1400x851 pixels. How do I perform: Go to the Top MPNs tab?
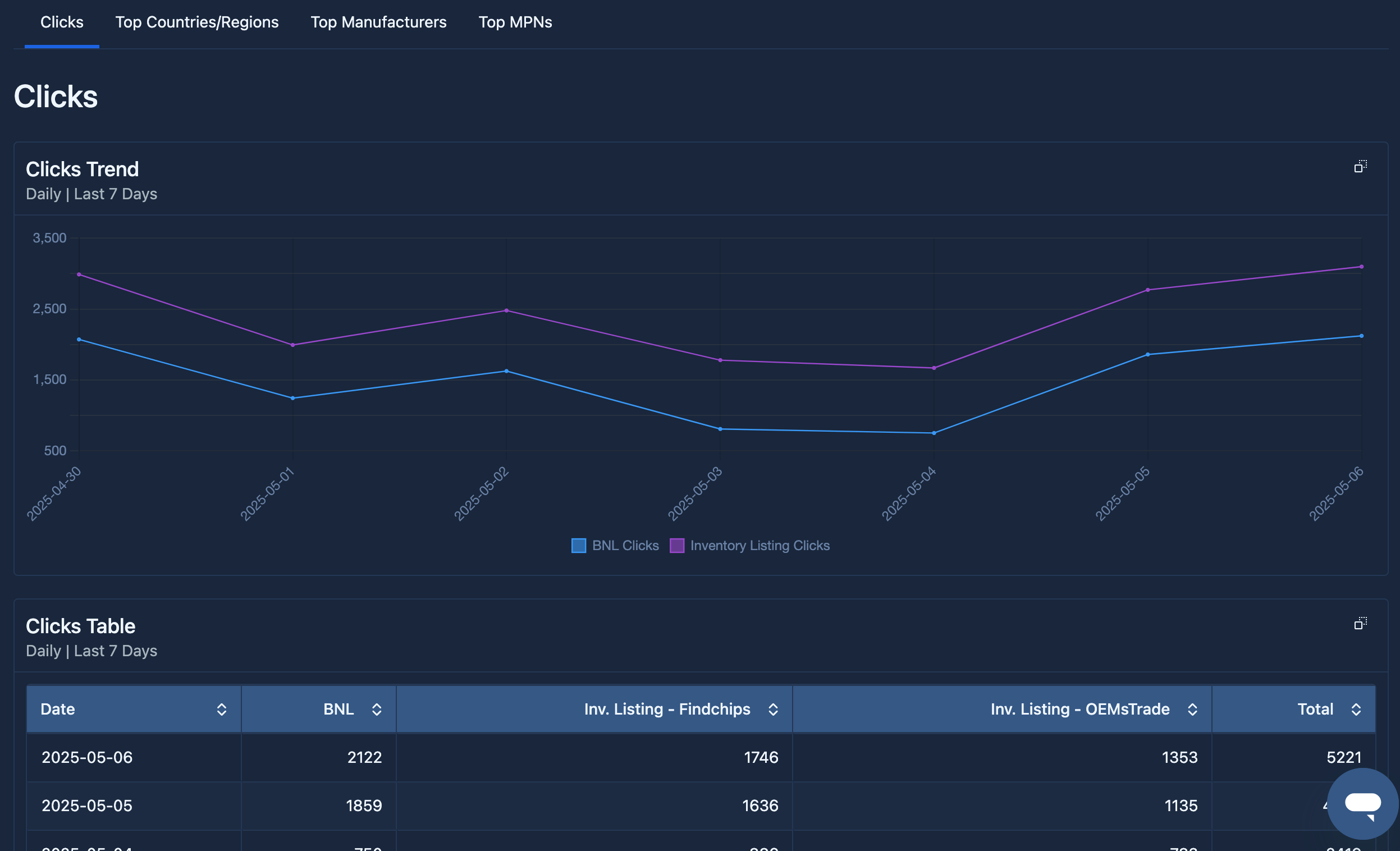[x=515, y=22]
